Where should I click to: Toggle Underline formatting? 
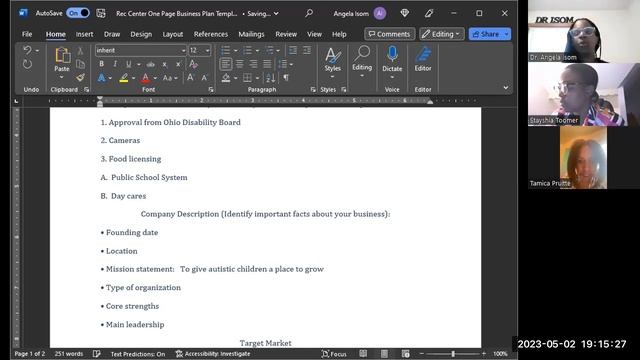pyautogui.click(x=129, y=64)
